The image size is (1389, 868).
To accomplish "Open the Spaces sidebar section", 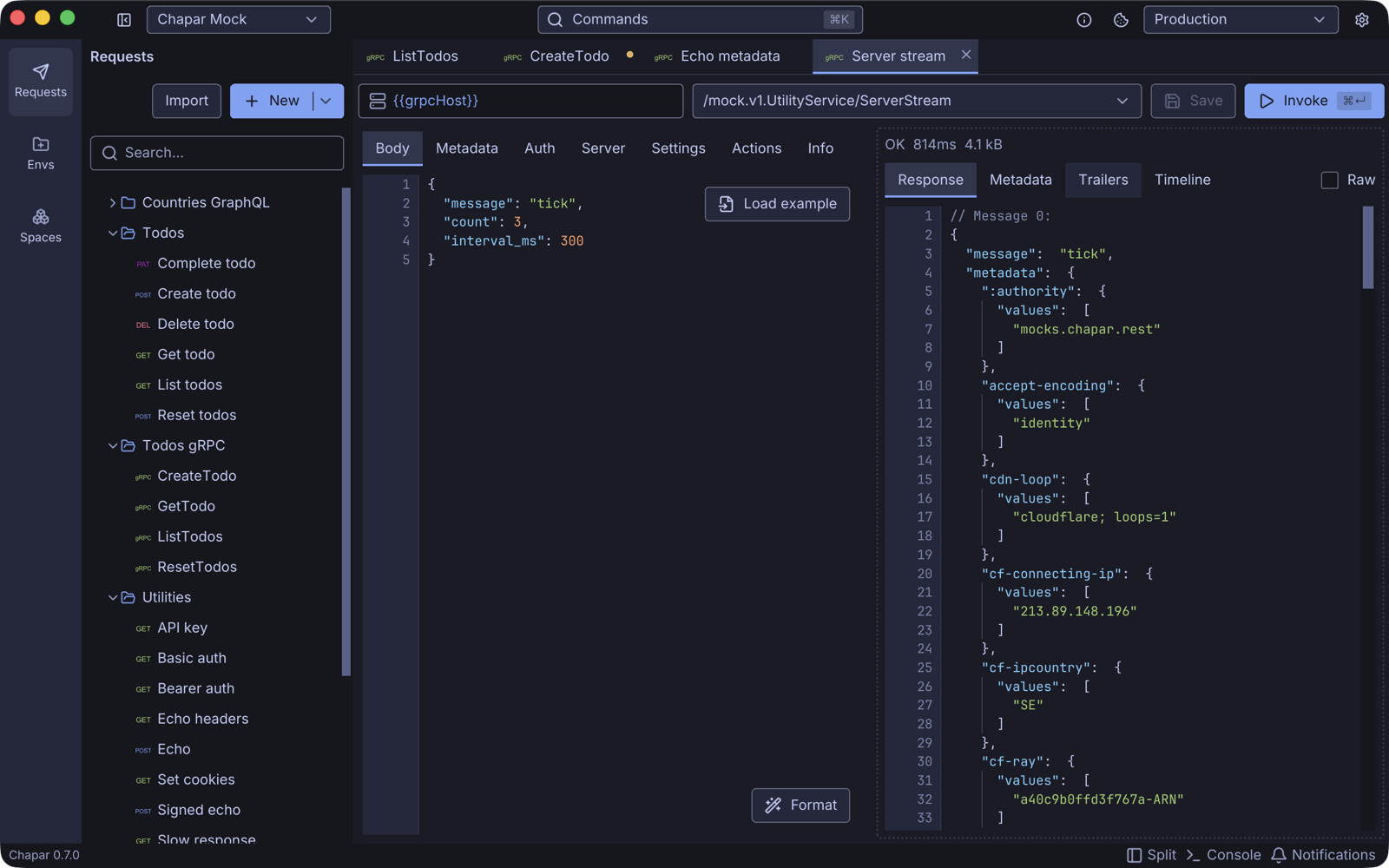I will 41,226.
